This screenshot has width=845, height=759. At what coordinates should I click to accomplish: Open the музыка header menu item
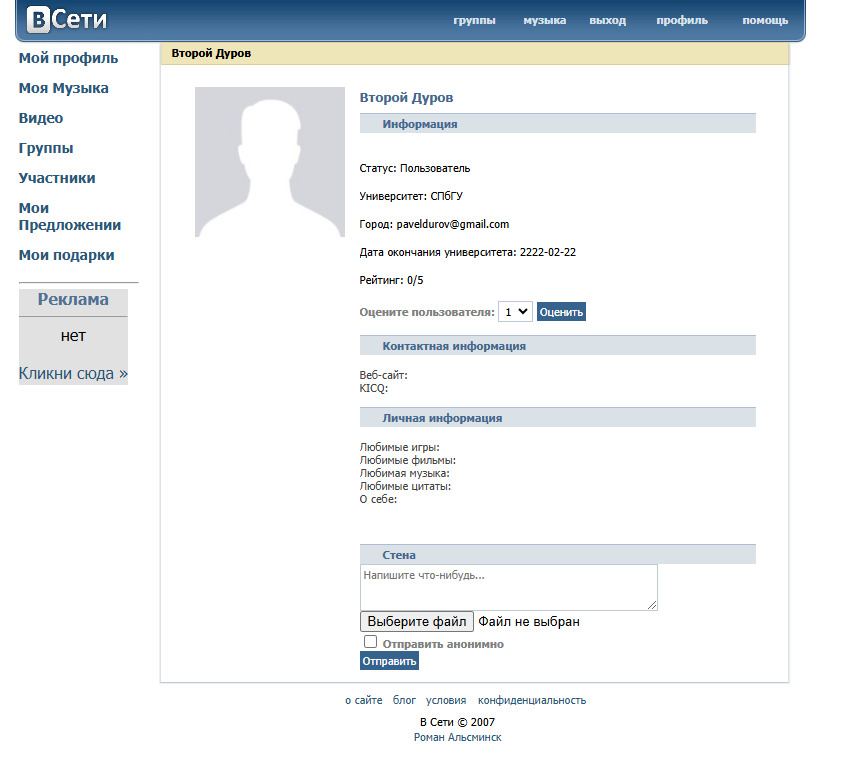544,20
